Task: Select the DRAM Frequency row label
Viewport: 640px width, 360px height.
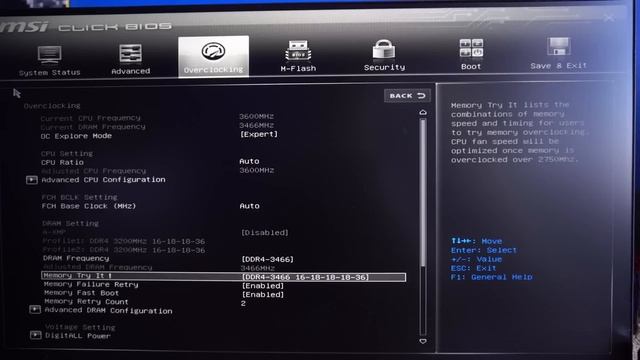Action: [76, 258]
